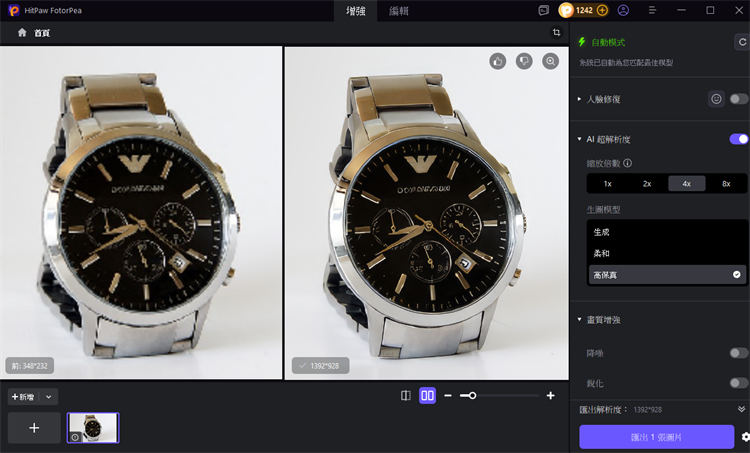750x453 pixels.
Task: Switch to the split slider compare view icon
Action: (x=405, y=396)
